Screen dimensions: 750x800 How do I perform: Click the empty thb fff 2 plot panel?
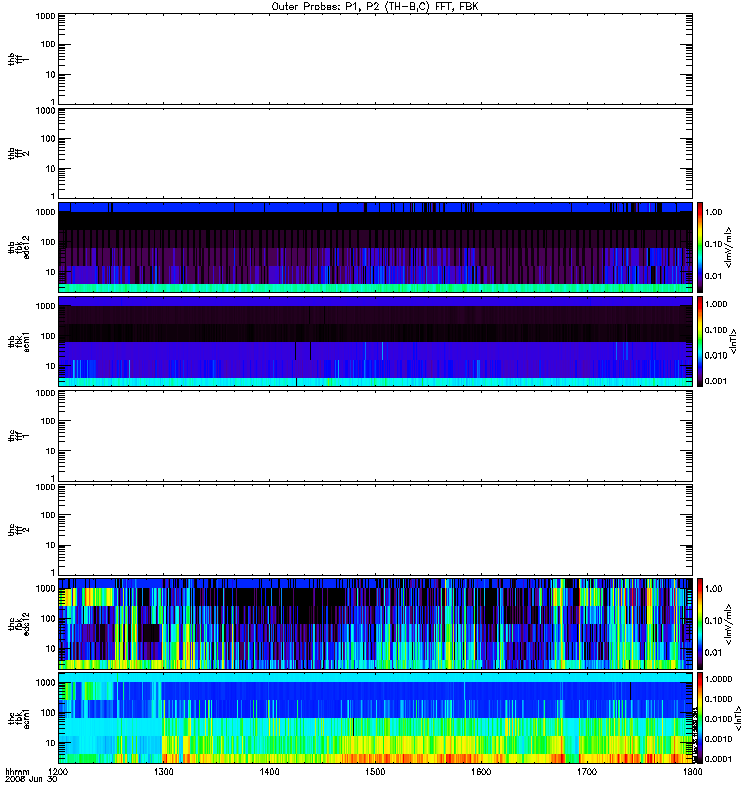376,153
